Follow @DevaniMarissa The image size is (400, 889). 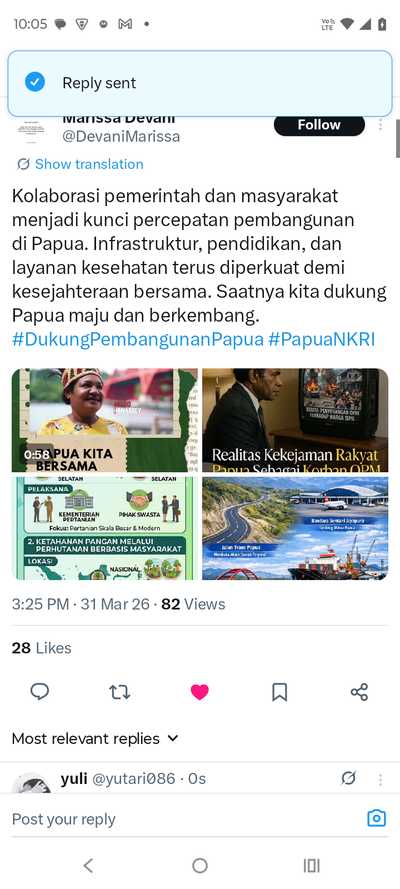[319, 125]
